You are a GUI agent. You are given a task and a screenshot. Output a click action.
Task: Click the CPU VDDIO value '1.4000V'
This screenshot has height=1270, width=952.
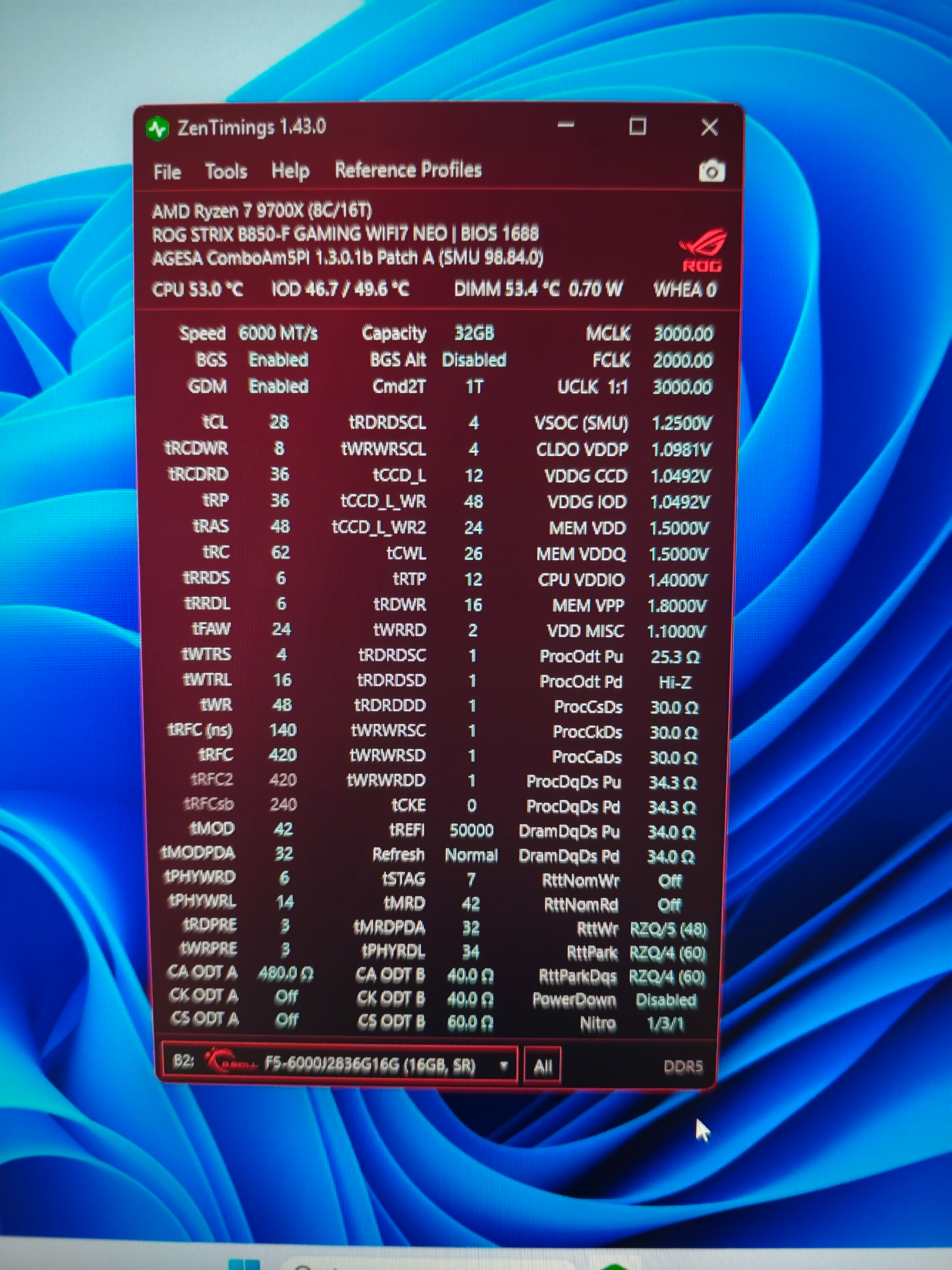coord(678,580)
